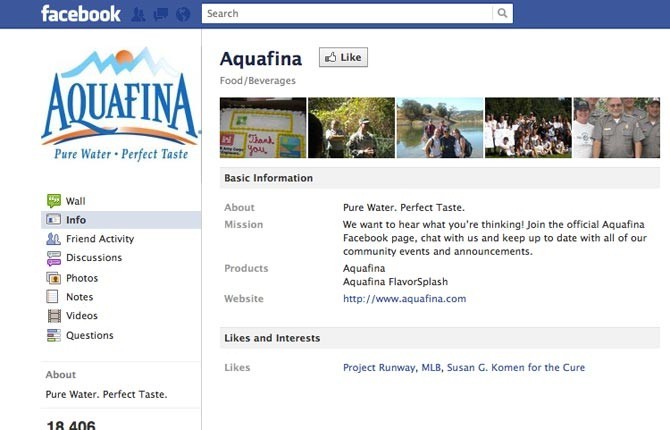
Task: Open the Project Runway link
Action: point(379,368)
